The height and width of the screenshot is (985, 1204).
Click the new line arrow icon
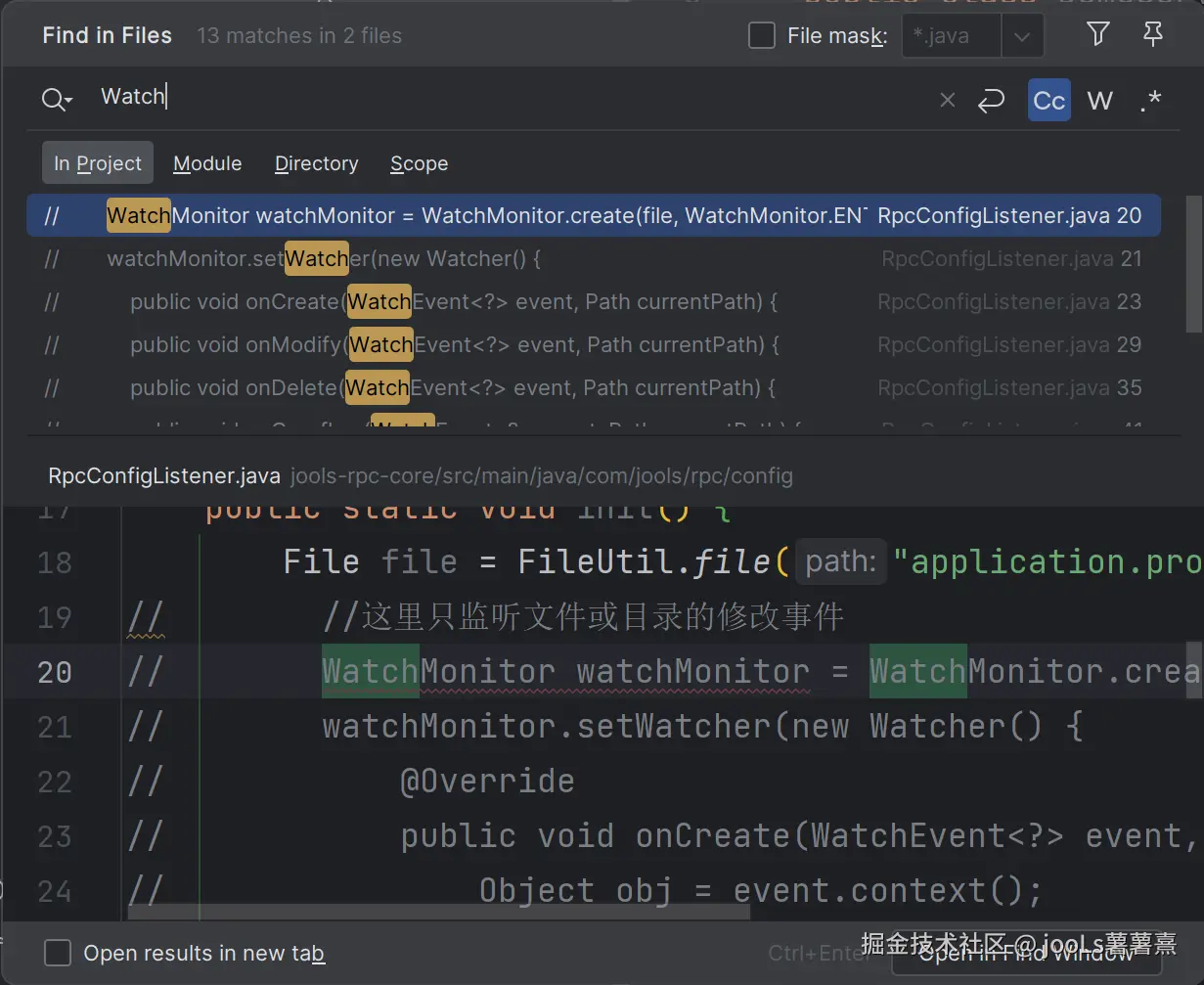pos(991,100)
